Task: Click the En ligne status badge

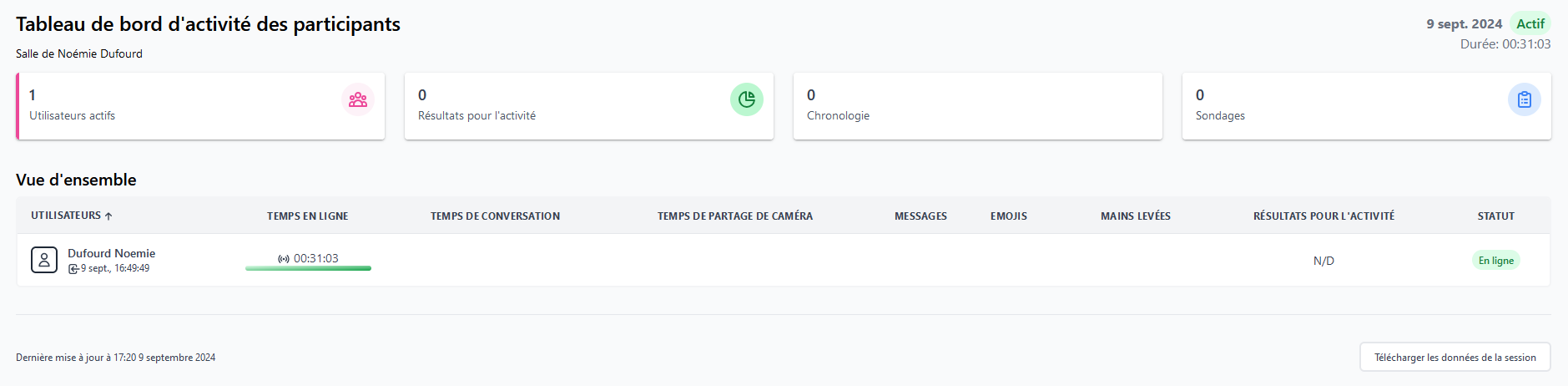Action: click(x=1495, y=261)
